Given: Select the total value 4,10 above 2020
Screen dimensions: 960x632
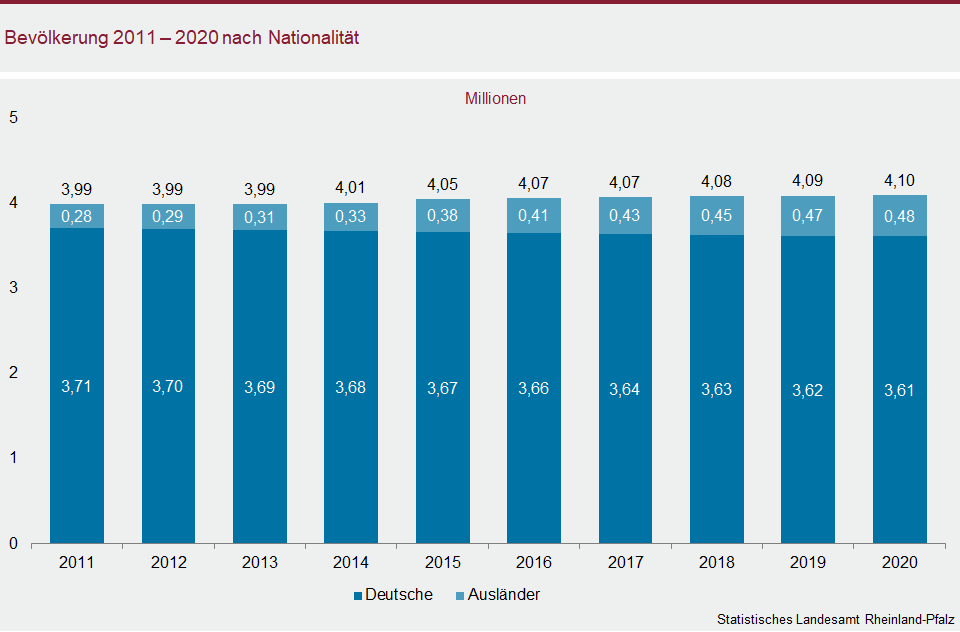Looking at the screenshot, I should point(900,181).
